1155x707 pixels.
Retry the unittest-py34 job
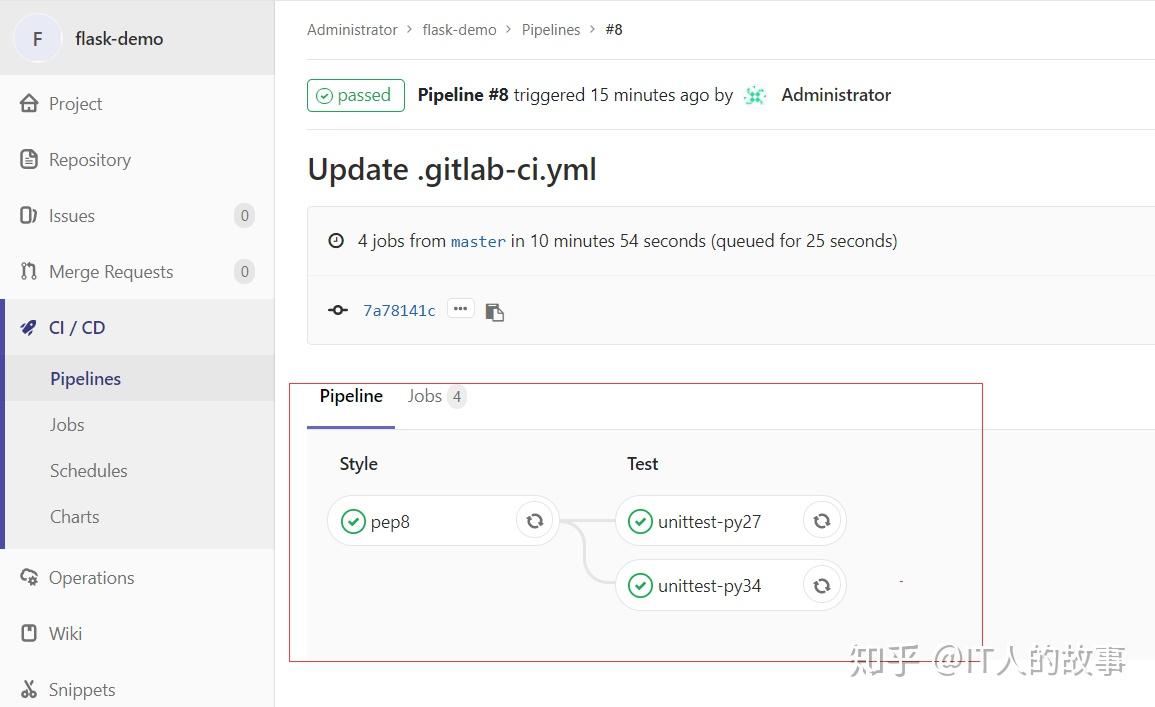point(822,585)
